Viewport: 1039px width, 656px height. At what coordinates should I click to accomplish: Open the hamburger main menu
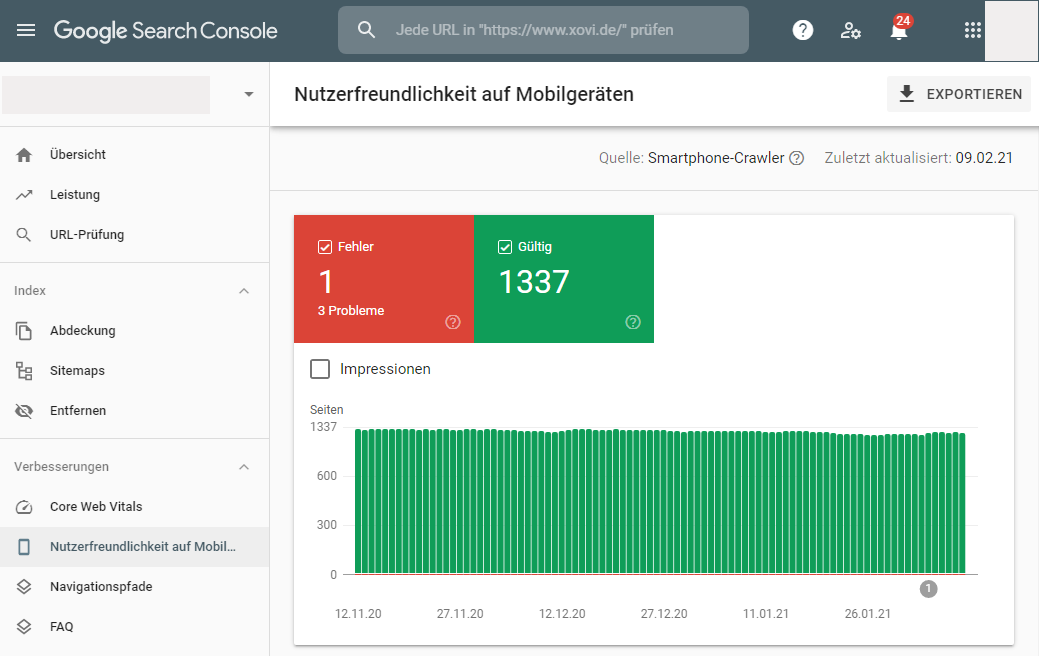point(26,30)
